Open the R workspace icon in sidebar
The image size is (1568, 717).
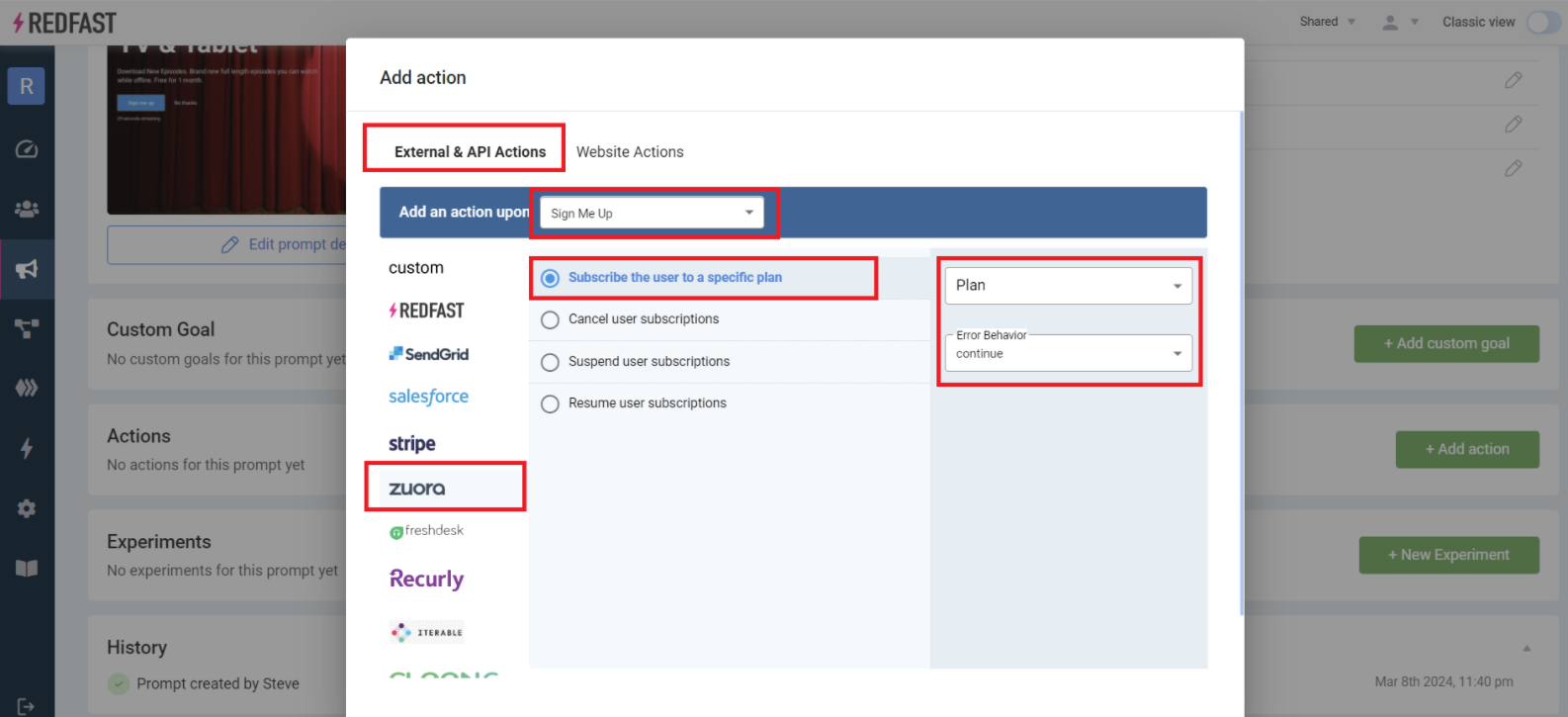(x=27, y=86)
